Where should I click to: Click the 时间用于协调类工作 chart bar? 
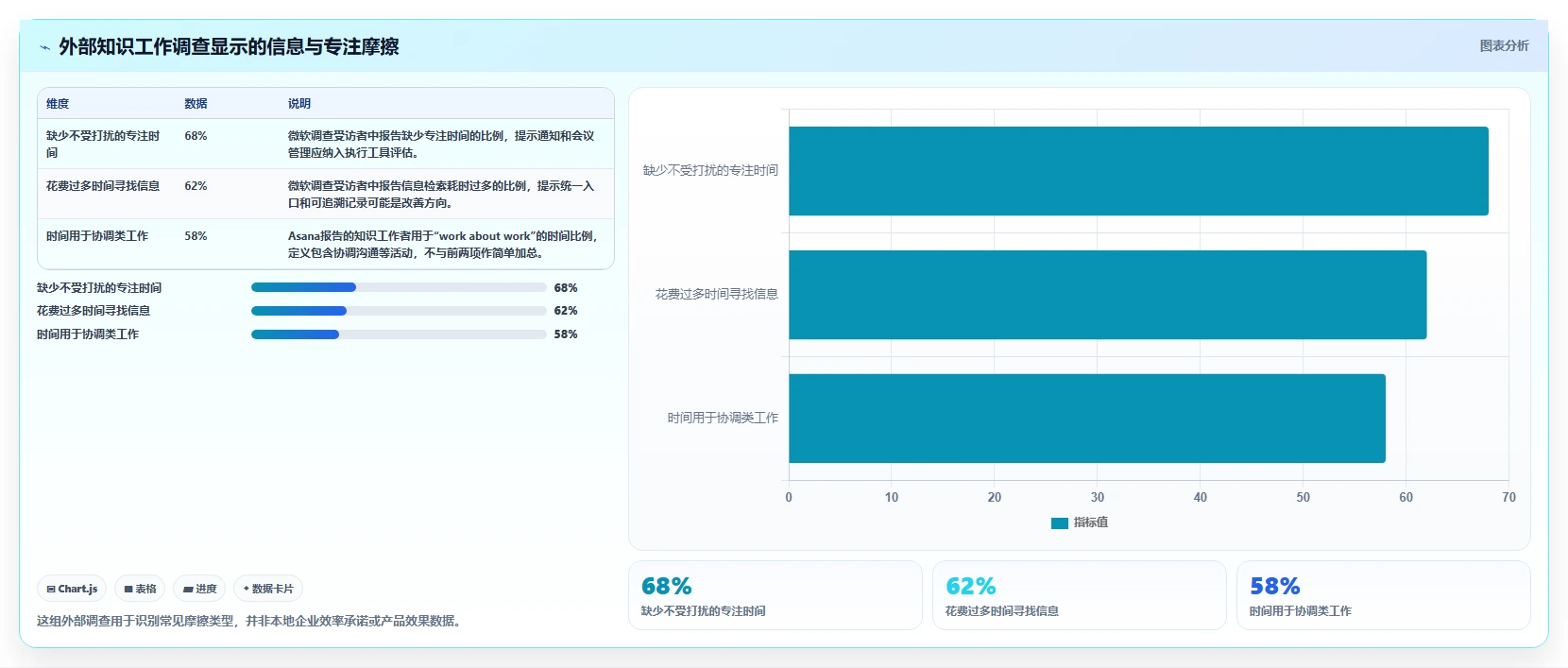pyautogui.click(x=1087, y=419)
